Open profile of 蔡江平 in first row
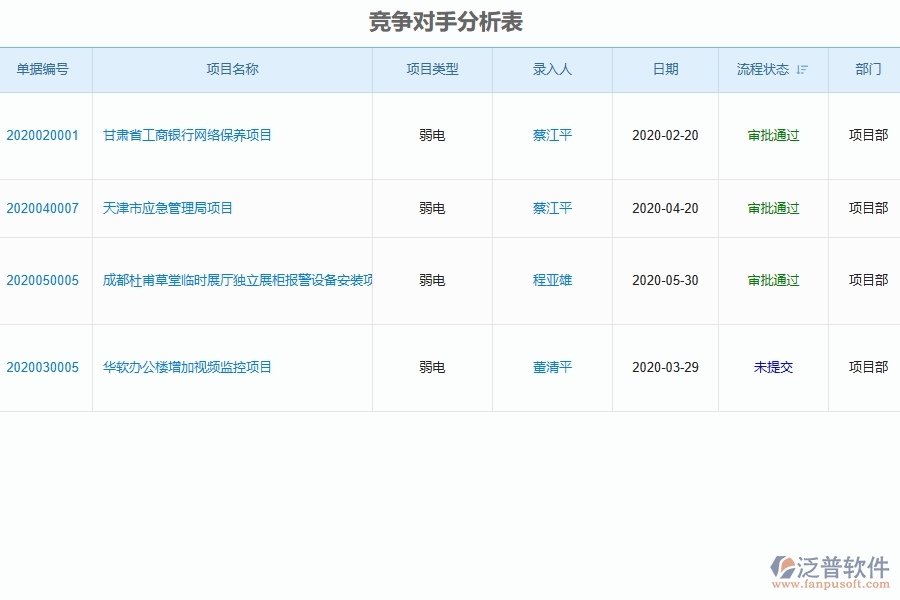Screen dimensions: 900x600 tap(551, 135)
